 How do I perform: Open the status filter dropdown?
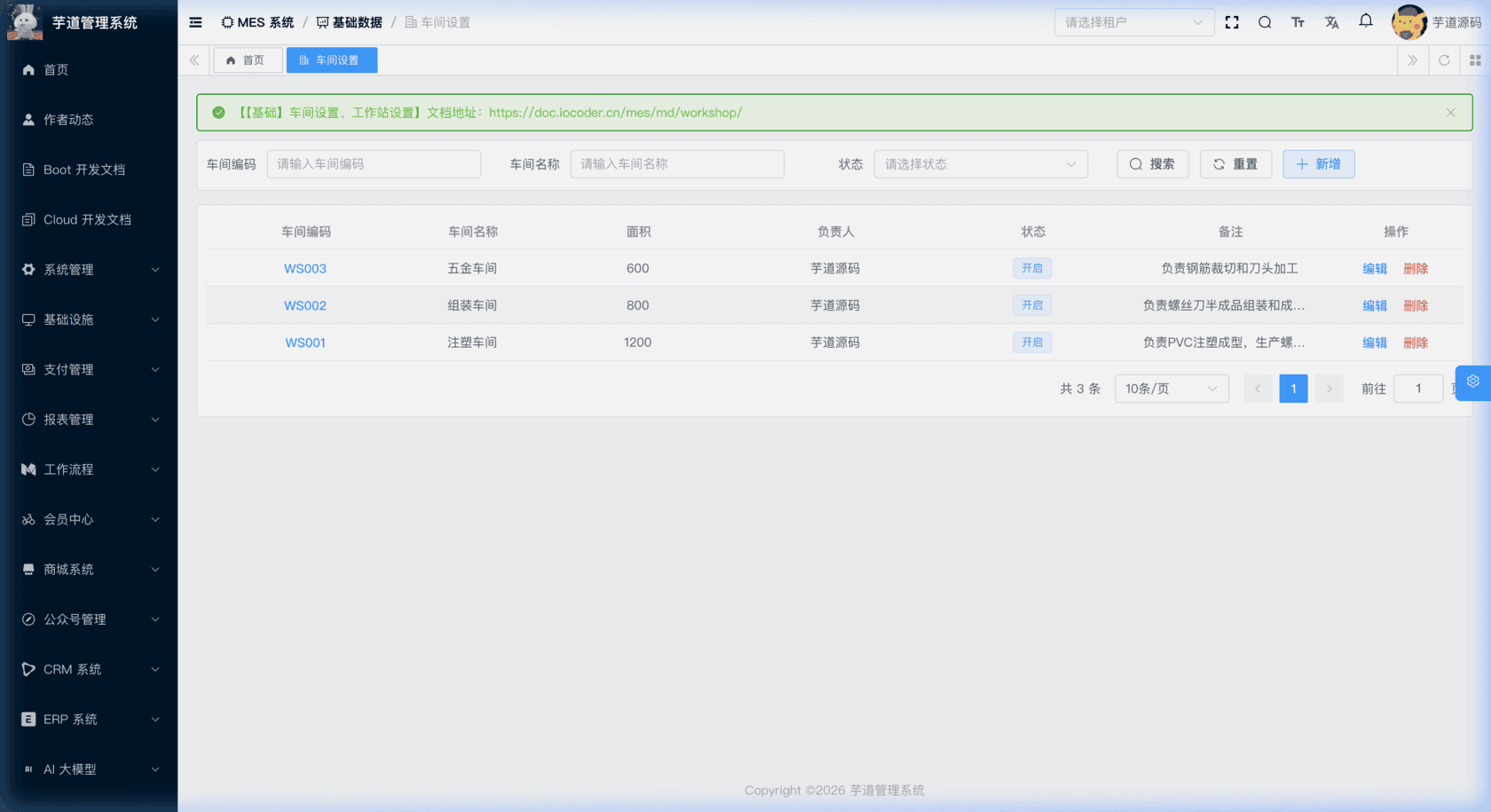click(x=980, y=164)
